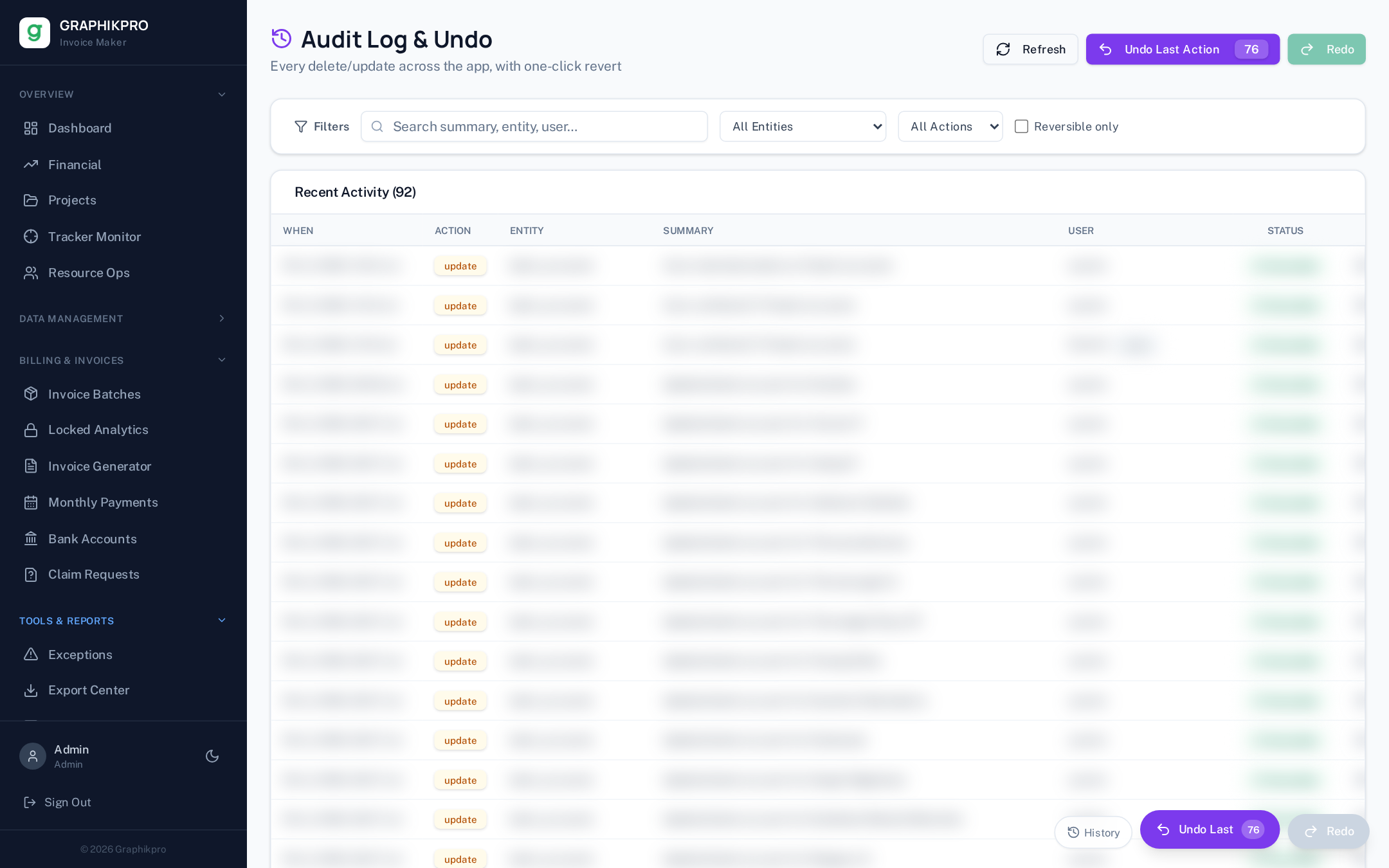Click the floating History button
Viewport: 1389px width, 868px height.
click(x=1093, y=832)
